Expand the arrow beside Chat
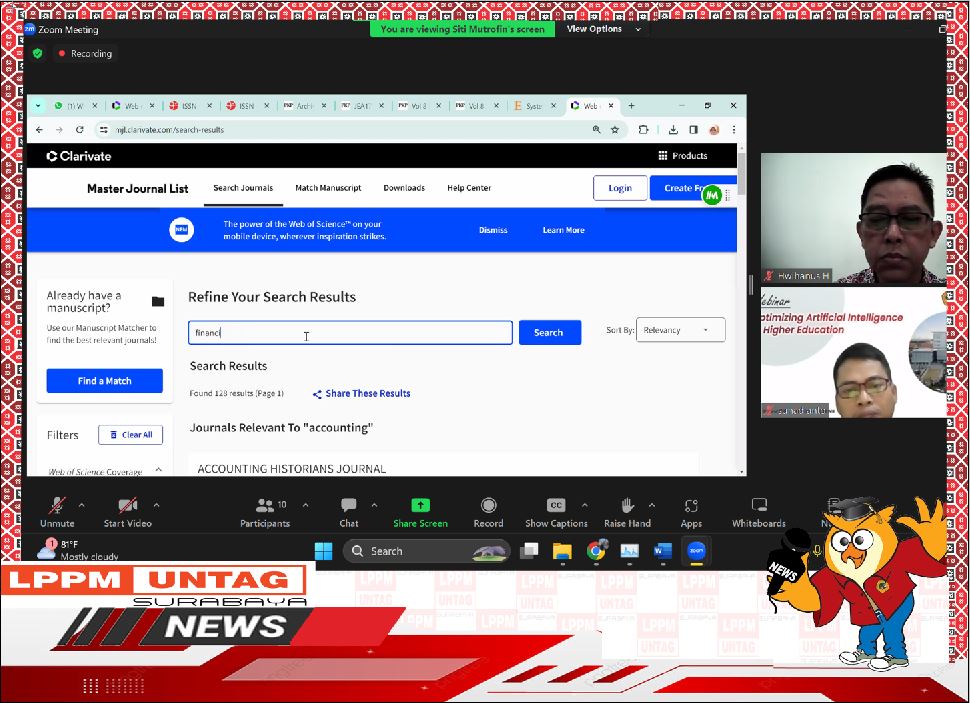 pyautogui.click(x=374, y=506)
